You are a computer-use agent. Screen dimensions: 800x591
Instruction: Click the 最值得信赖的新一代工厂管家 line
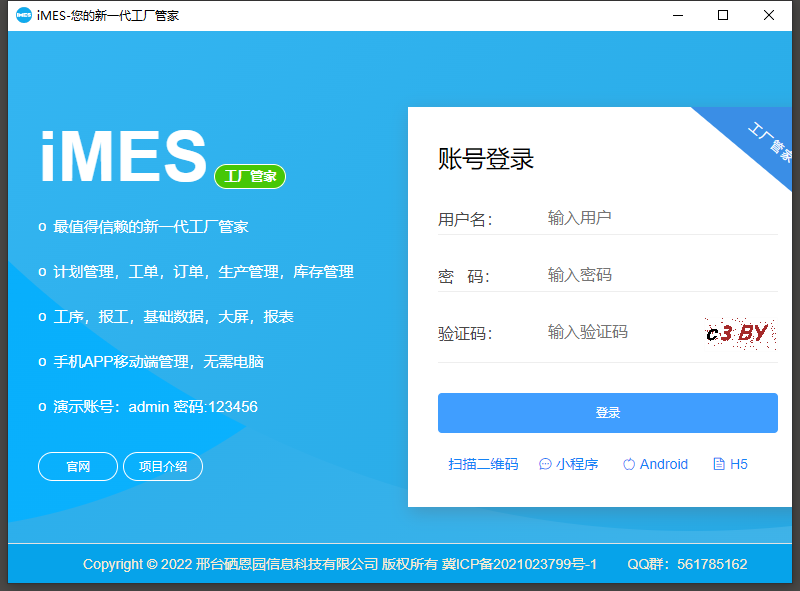[x=151, y=227]
